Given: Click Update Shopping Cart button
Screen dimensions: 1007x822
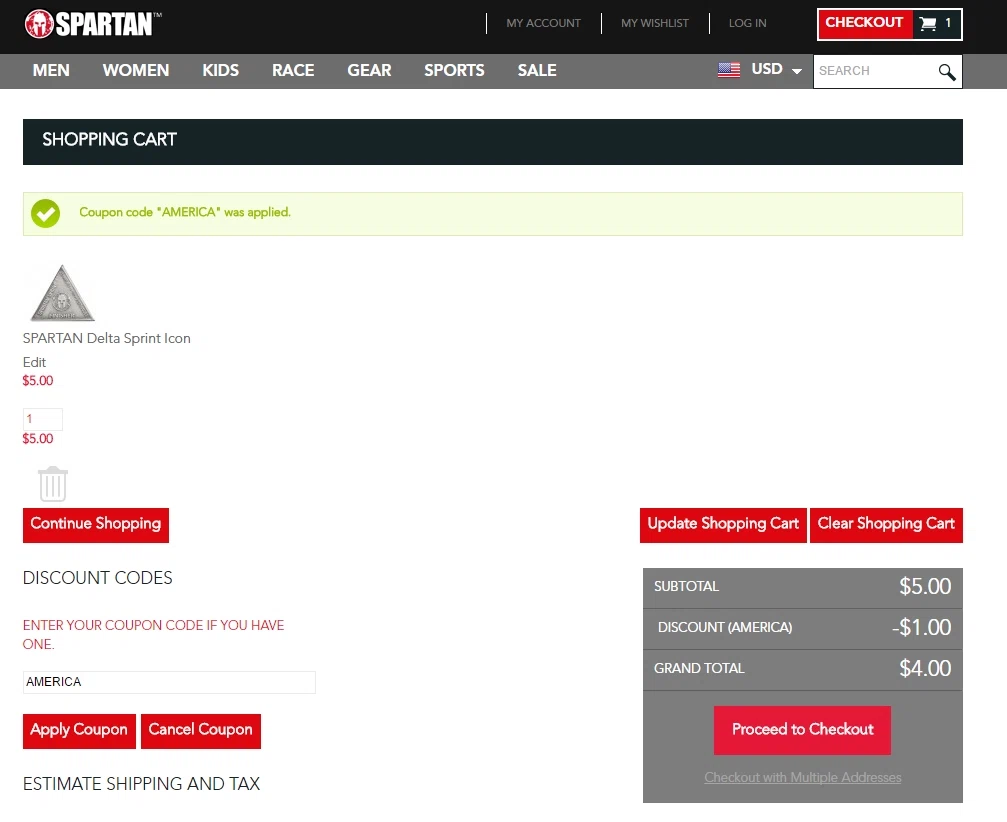Looking at the screenshot, I should click(x=723, y=525).
